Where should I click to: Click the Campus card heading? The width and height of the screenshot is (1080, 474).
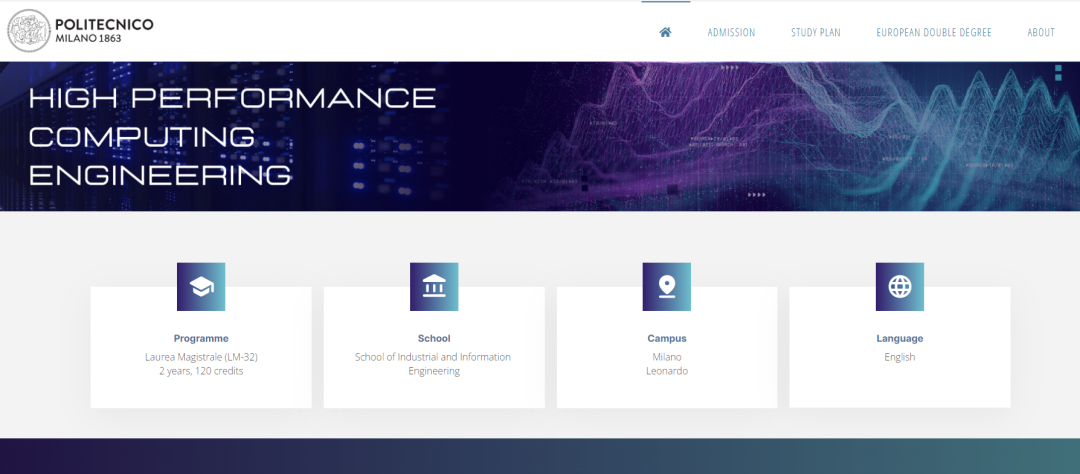[x=667, y=339]
